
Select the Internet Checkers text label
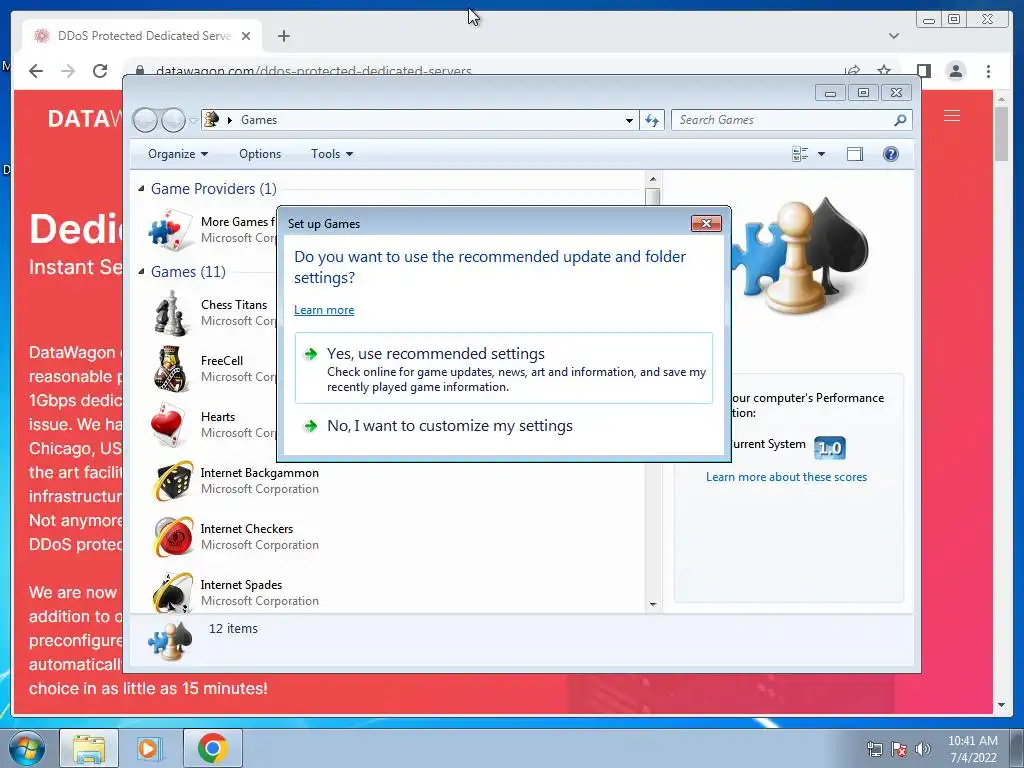coord(246,529)
